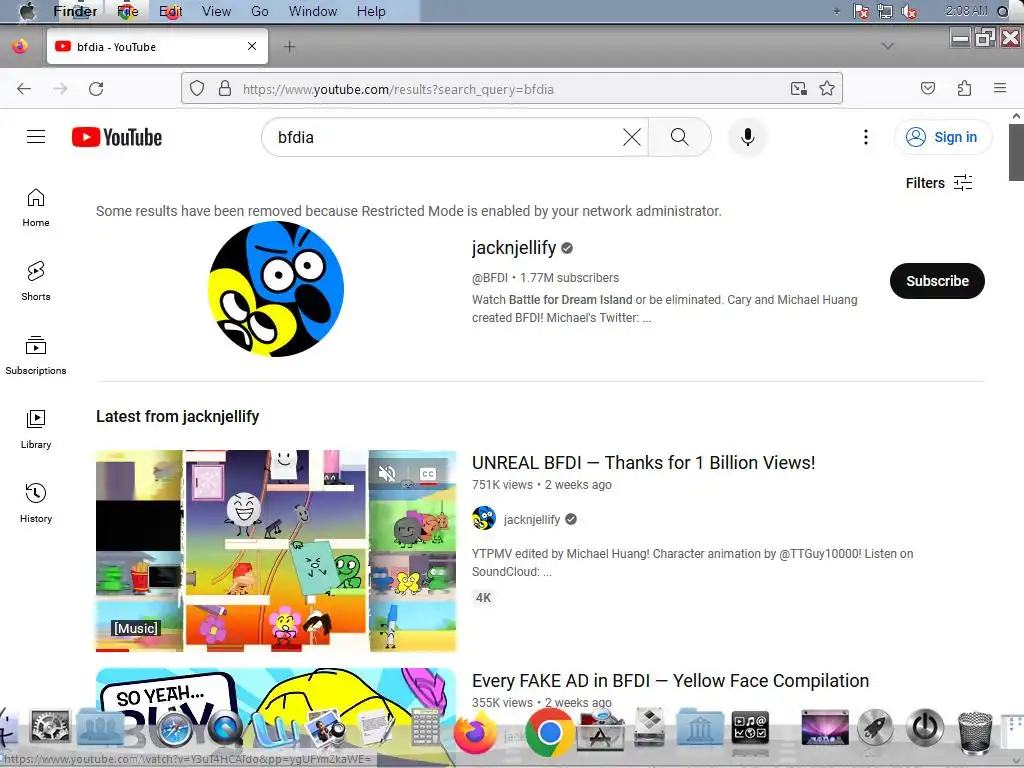Click the 4K badge under UNREAL BFDI
The height and width of the screenshot is (768, 1024).
click(x=483, y=598)
